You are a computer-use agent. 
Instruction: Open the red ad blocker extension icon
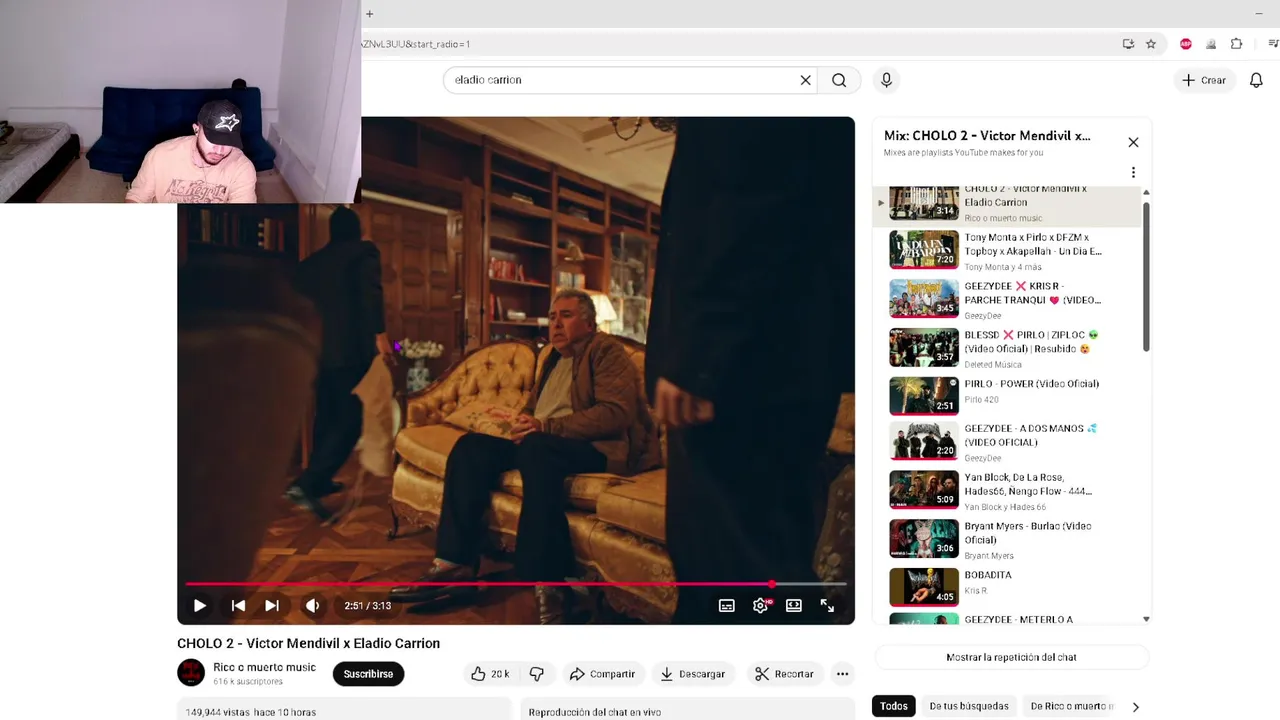pyautogui.click(x=1186, y=44)
